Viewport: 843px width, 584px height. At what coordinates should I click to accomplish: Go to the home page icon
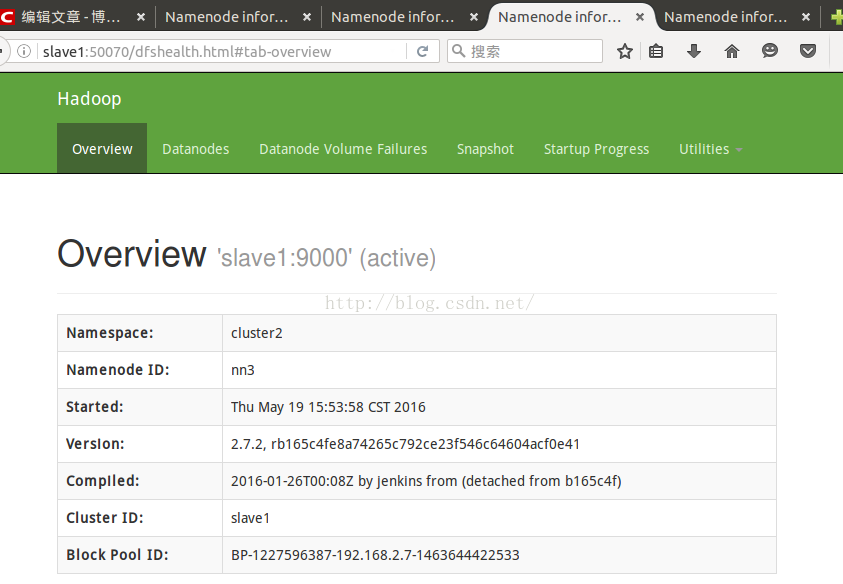732,52
